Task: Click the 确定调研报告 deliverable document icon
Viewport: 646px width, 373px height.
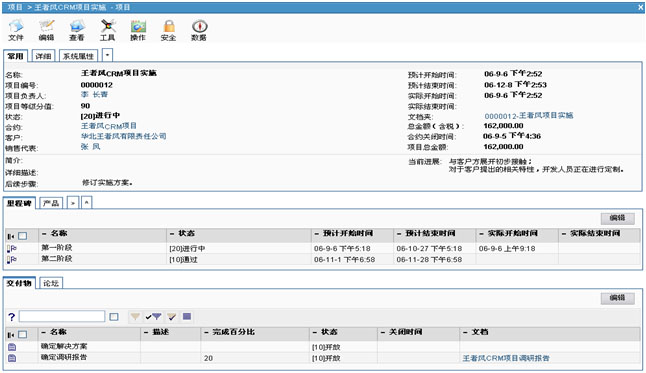Action: click(12, 358)
